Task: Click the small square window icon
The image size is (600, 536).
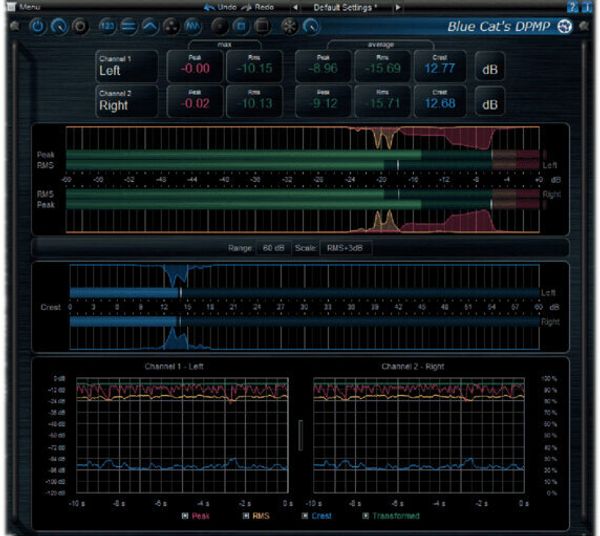Action: point(241,26)
